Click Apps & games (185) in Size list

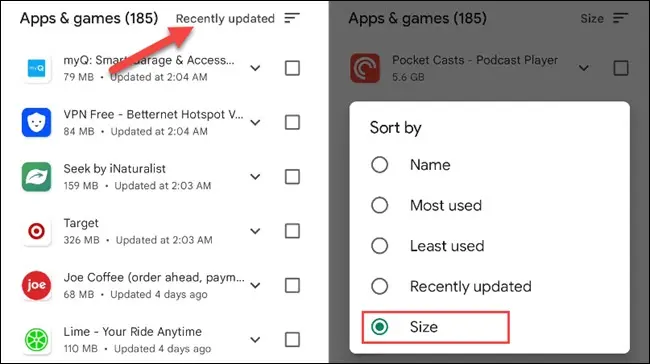[x=417, y=18]
